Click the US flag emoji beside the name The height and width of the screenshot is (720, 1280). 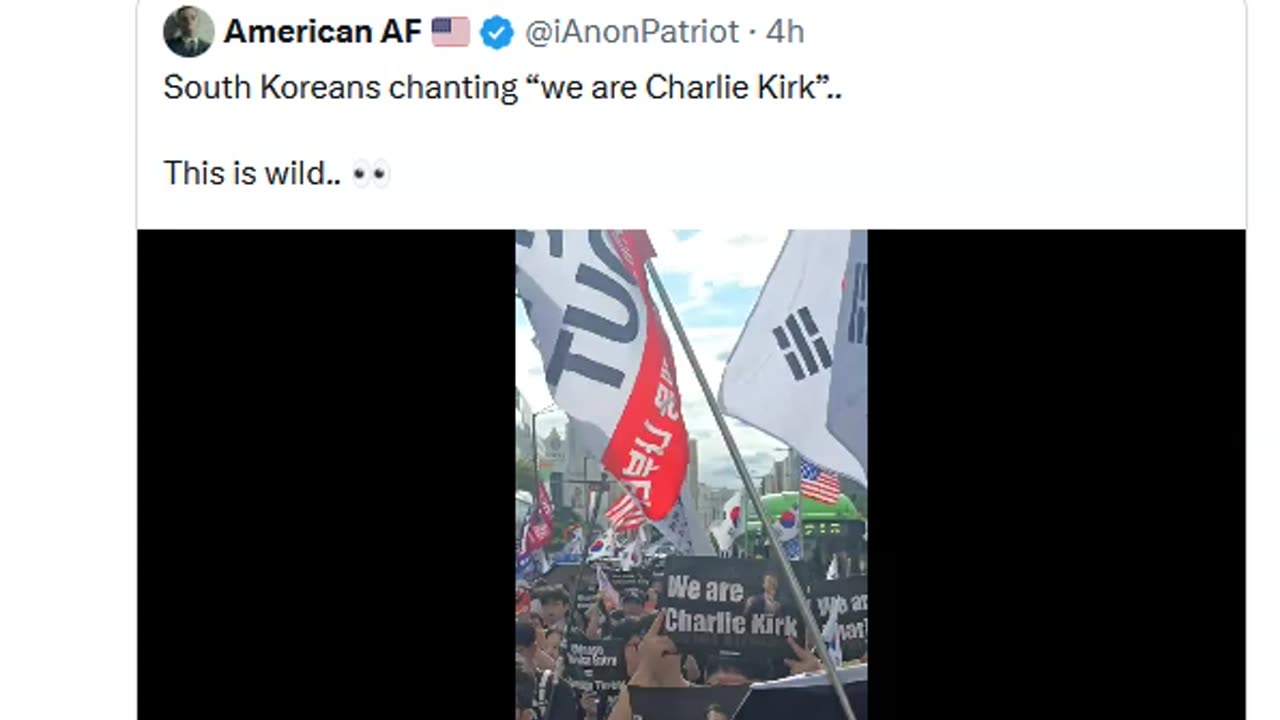(451, 32)
